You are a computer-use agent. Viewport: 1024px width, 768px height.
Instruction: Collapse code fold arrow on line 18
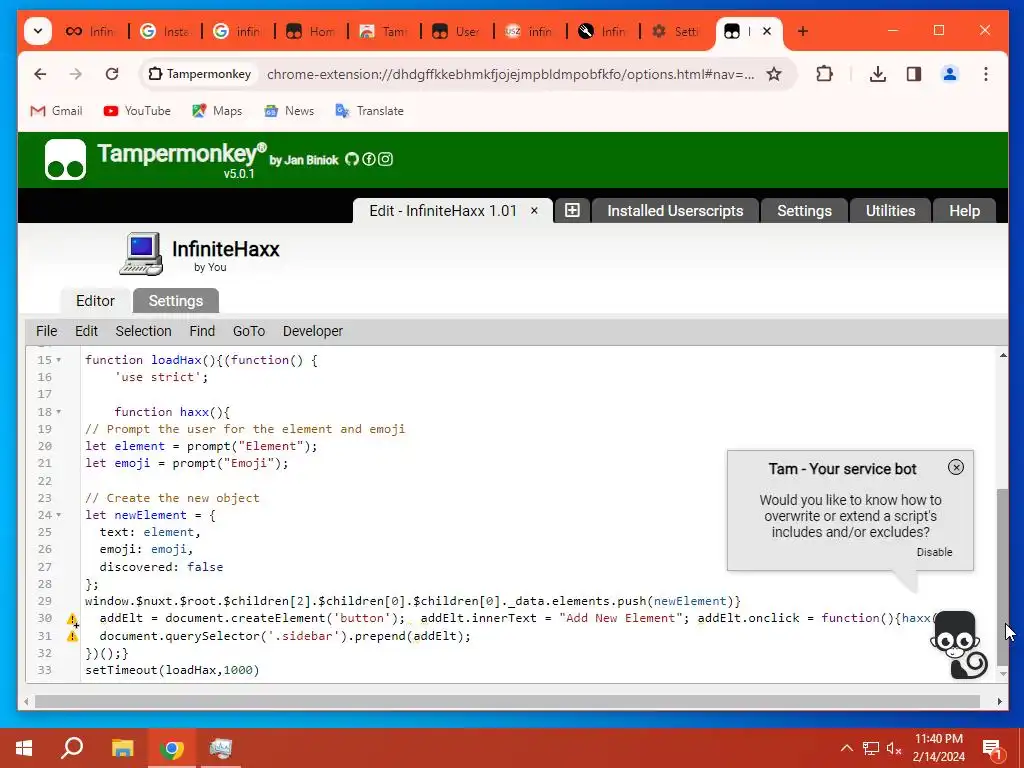pyautogui.click(x=59, y=412)
